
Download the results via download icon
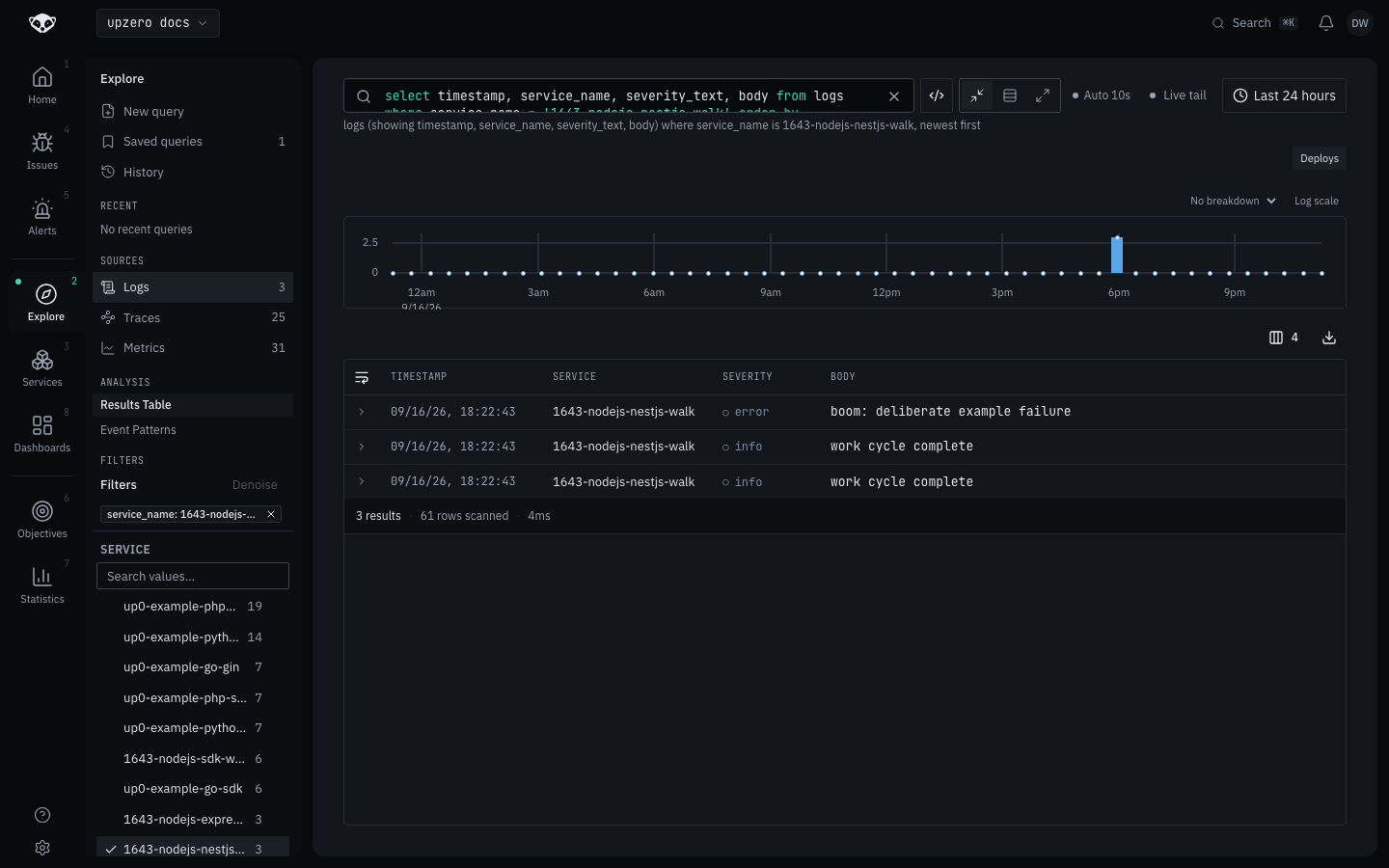pyautogui.click(x=1329, y=338)
